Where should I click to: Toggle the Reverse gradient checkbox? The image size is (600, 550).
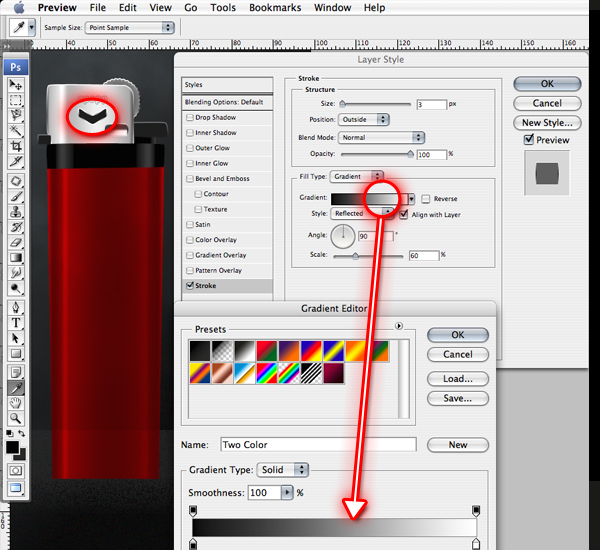point(426,199)
